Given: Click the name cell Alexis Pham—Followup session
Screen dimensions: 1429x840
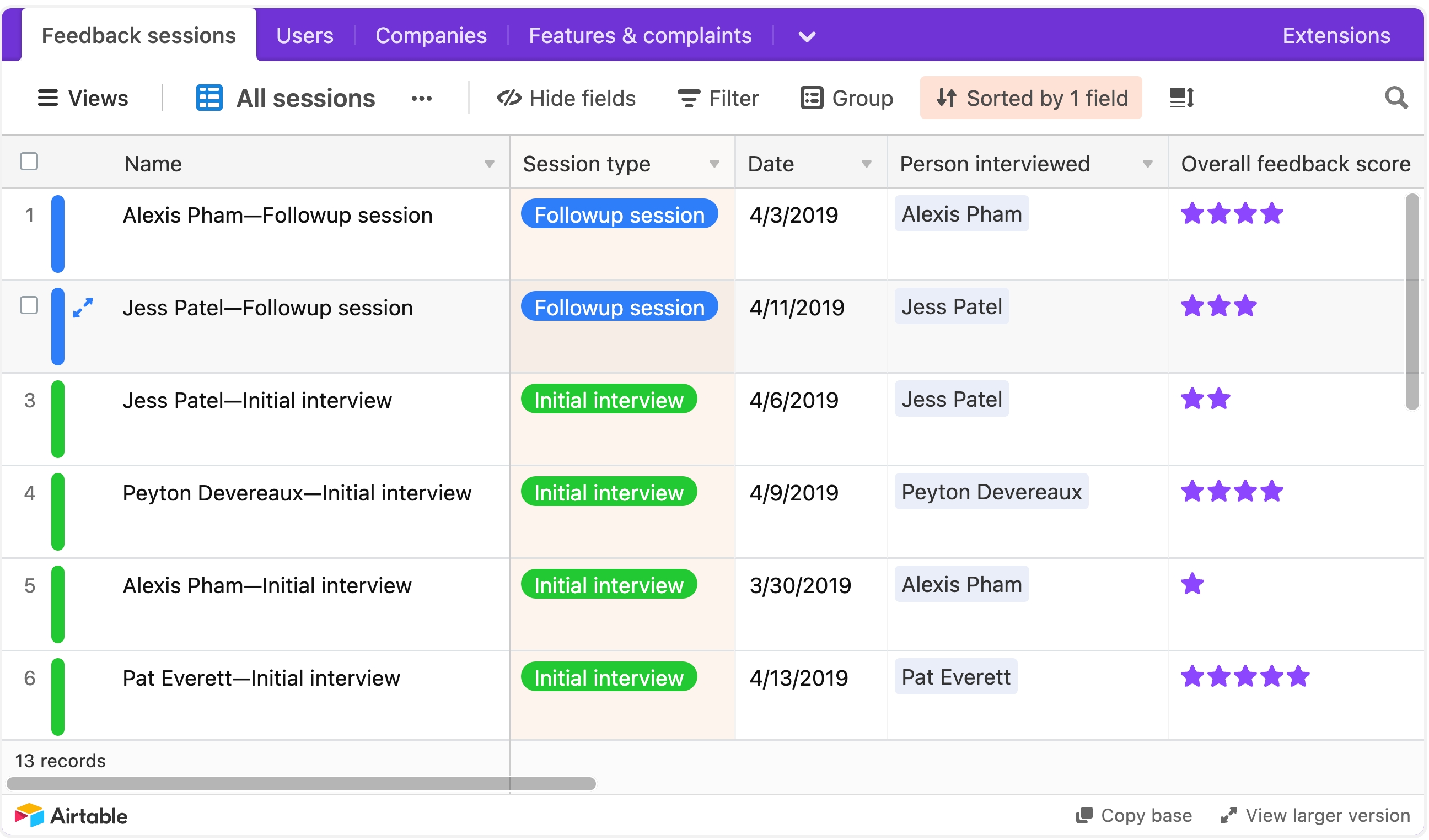Looking at the screenshot, I should [x=278, y=216].
